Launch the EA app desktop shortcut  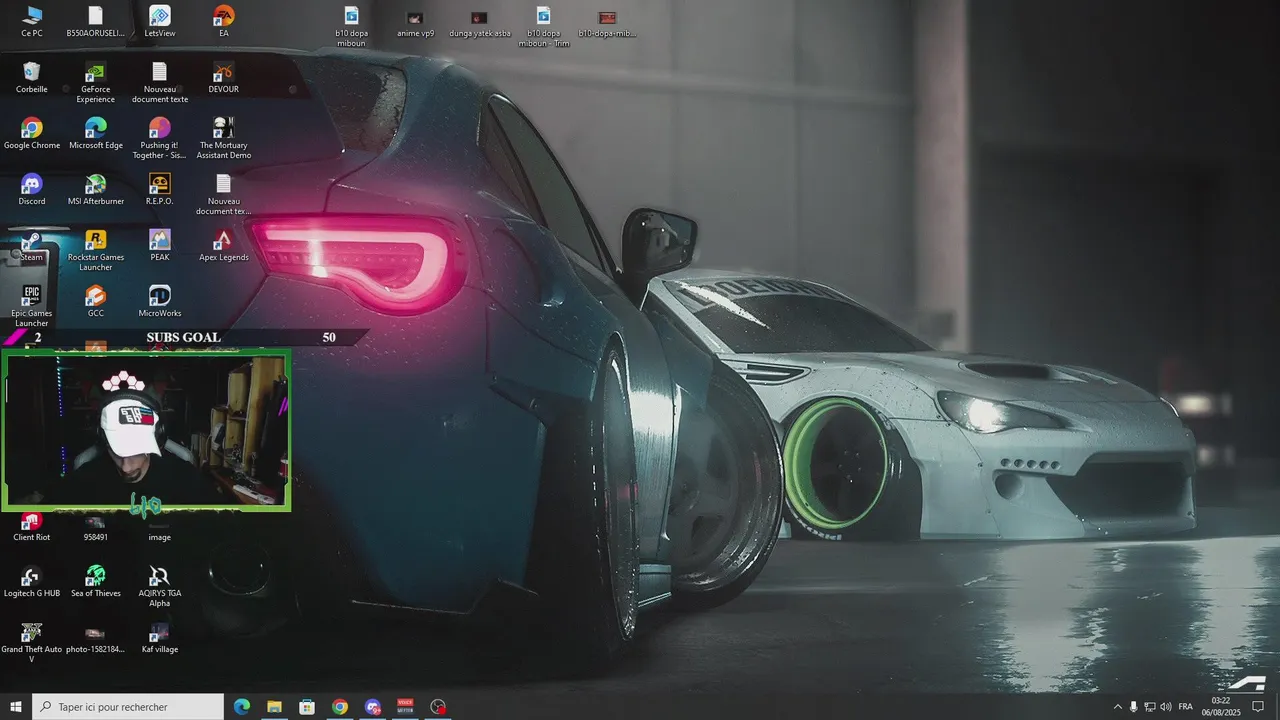pyautogui.click(x=223, y=21)
